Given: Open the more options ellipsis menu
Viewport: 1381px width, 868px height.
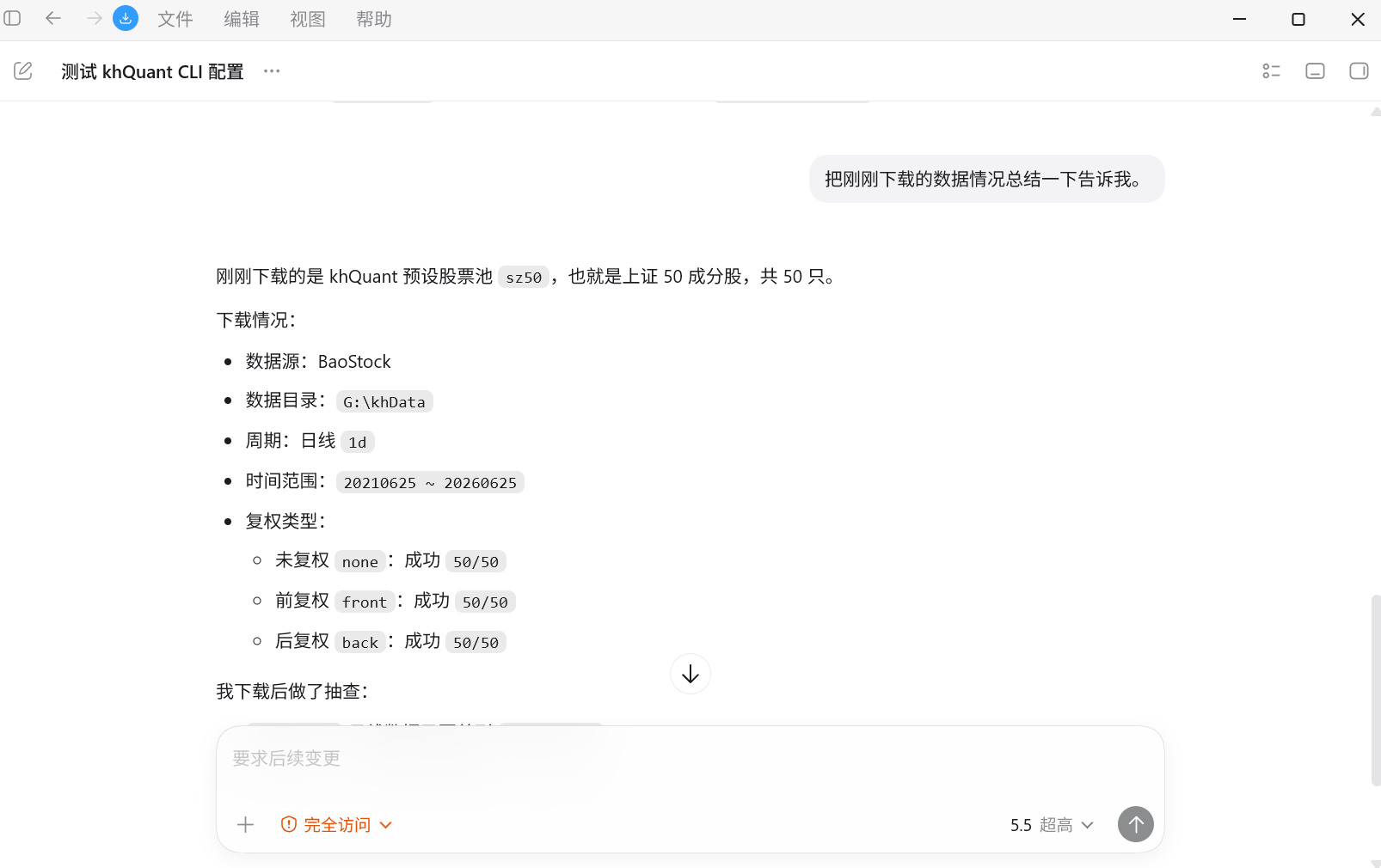Looking at the screenshot, I should 272,71.
